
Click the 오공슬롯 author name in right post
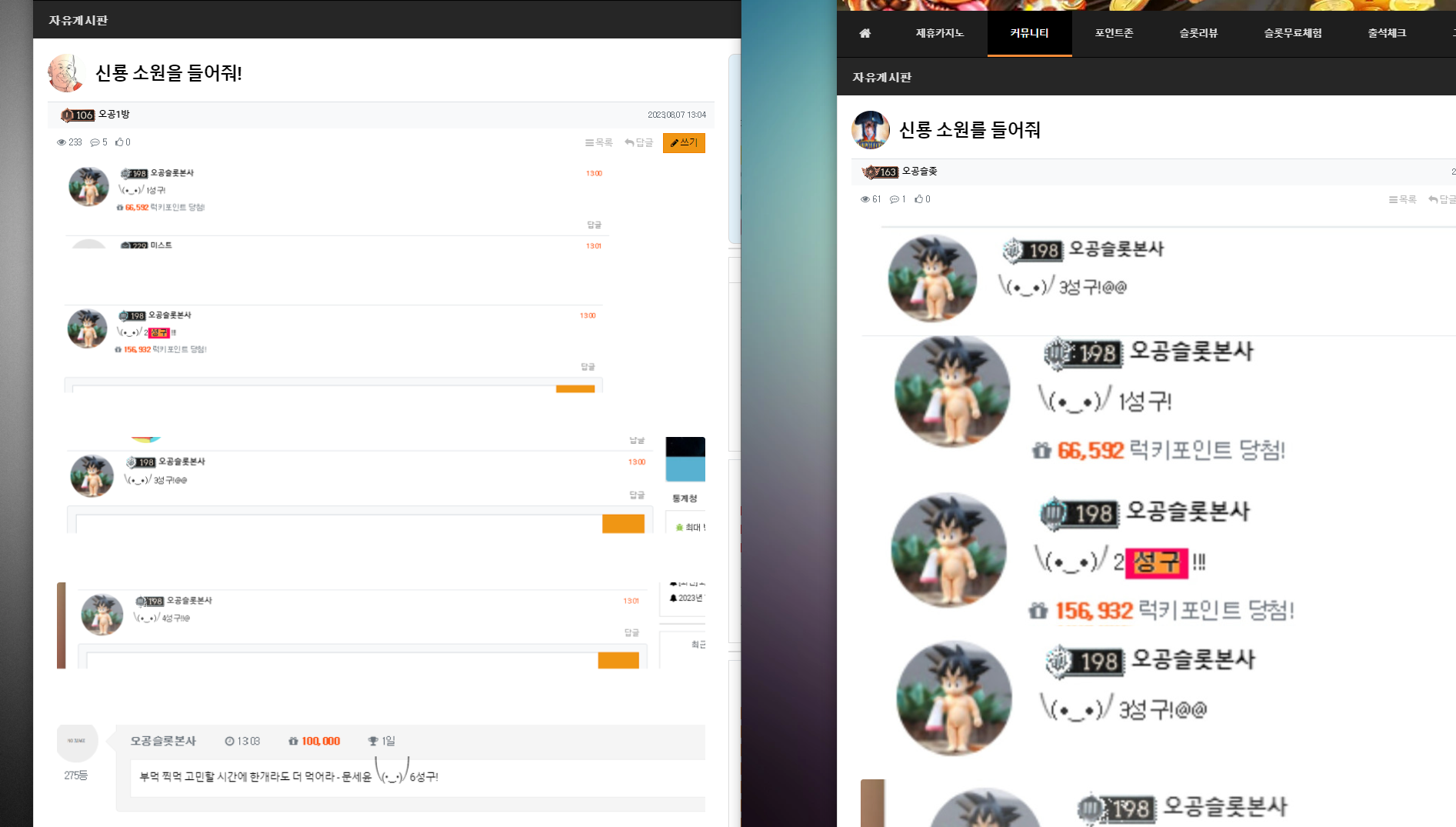click(x=919, y=172)
